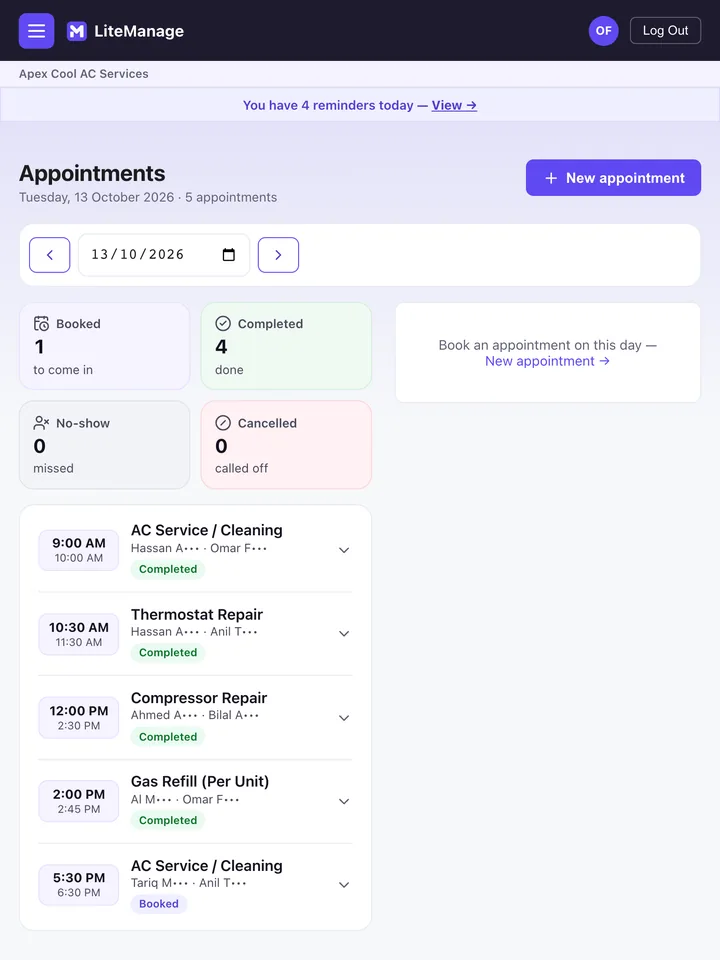This screenshot has width=720, height=960.
Task: Expand the Thermostat Repair appointment
Action: (x=344, y=634)
